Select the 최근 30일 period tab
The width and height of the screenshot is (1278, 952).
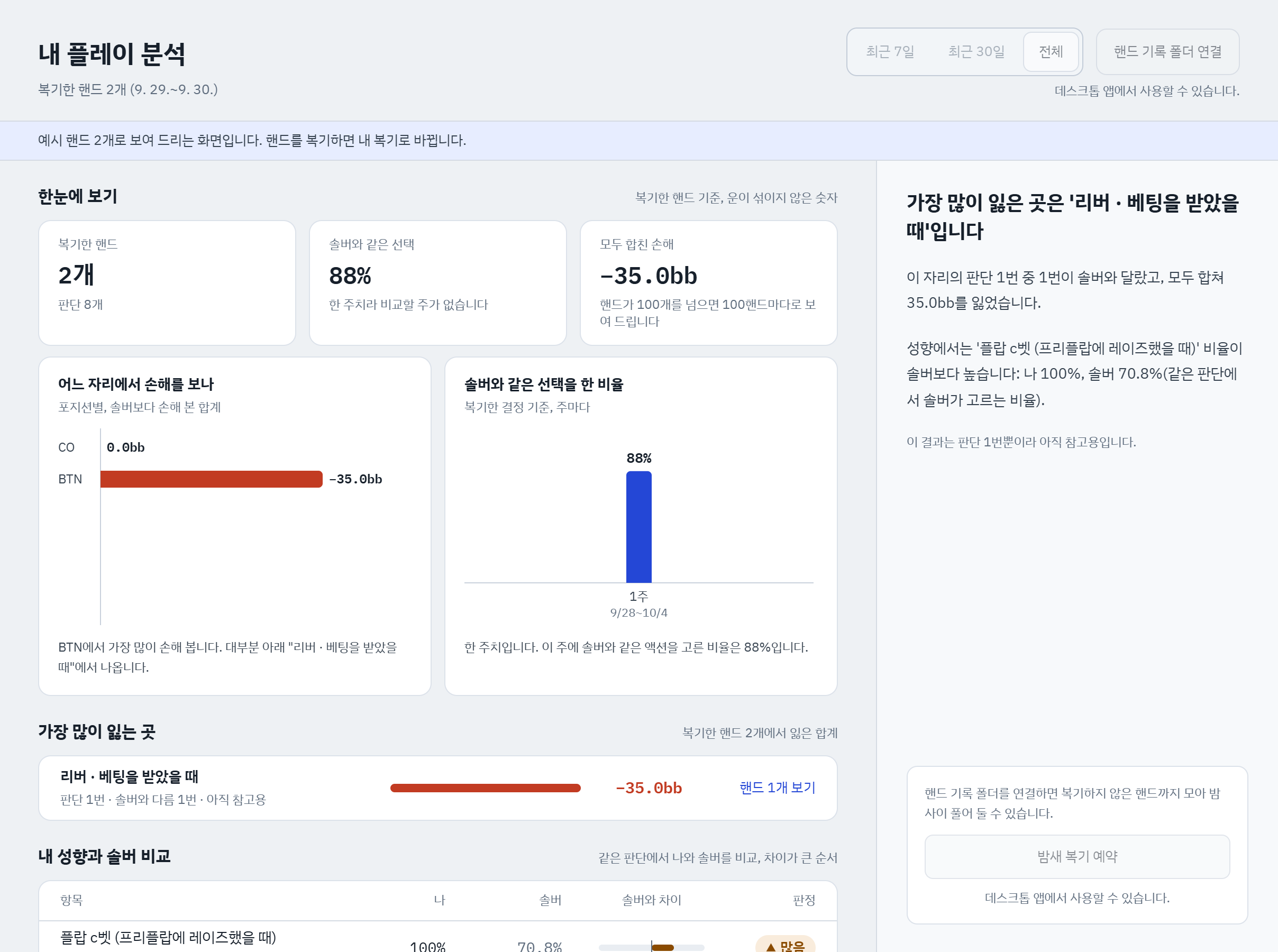[x=976, y=52]
